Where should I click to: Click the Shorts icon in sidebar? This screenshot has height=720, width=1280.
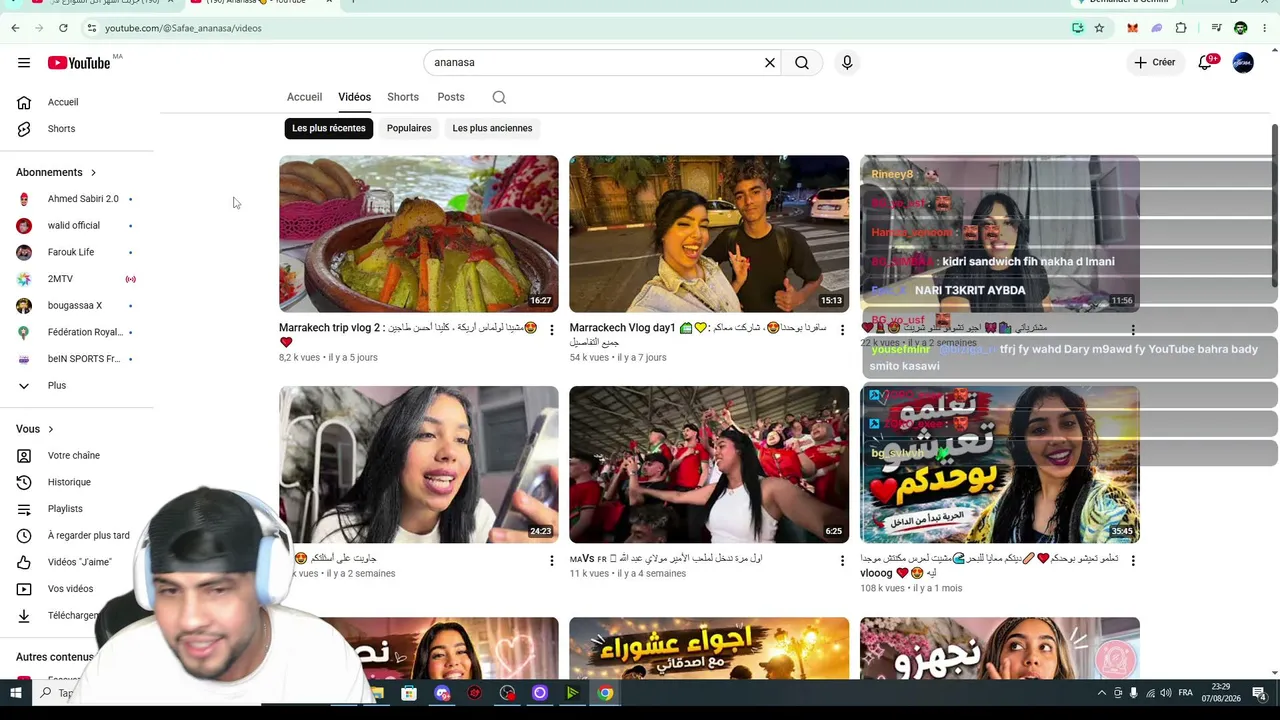pos(24,129)
